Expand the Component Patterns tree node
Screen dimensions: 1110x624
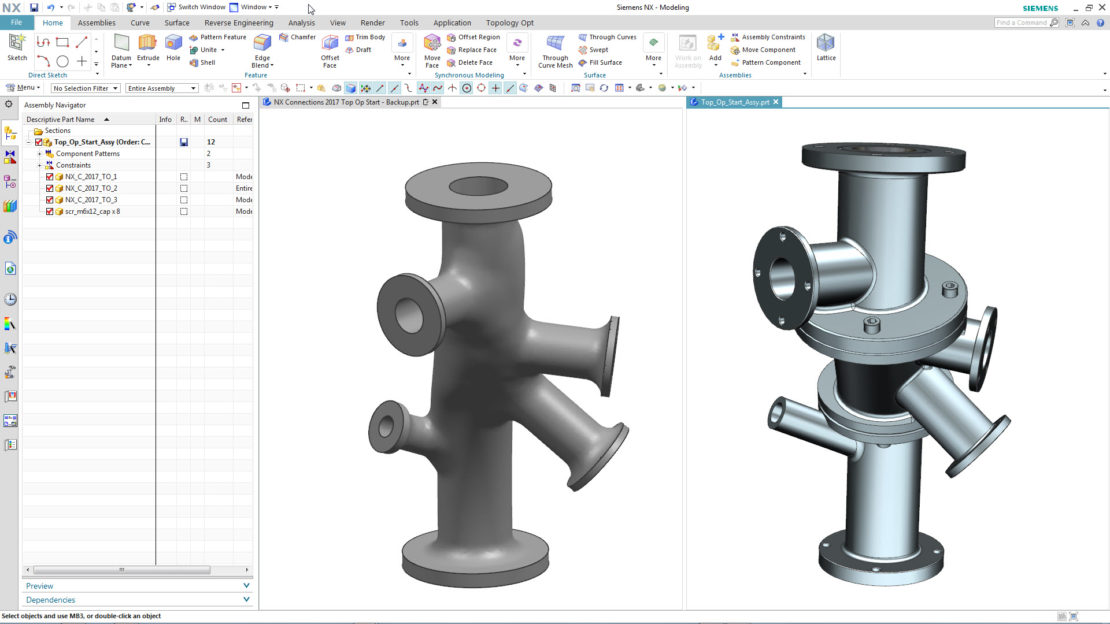[x=39, y=154]
